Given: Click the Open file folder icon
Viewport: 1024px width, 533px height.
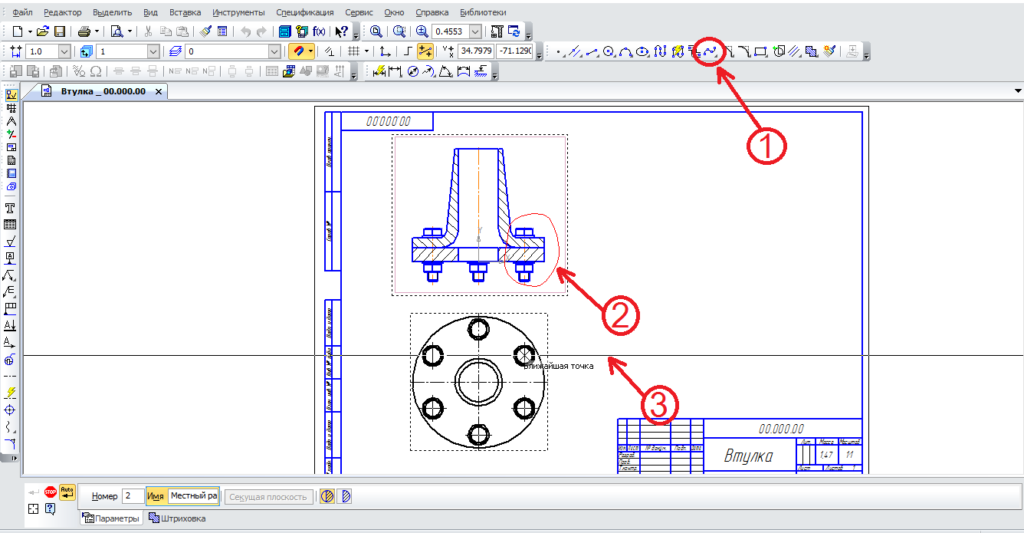Looking at the screenshot, I should (x=44, y=32).
